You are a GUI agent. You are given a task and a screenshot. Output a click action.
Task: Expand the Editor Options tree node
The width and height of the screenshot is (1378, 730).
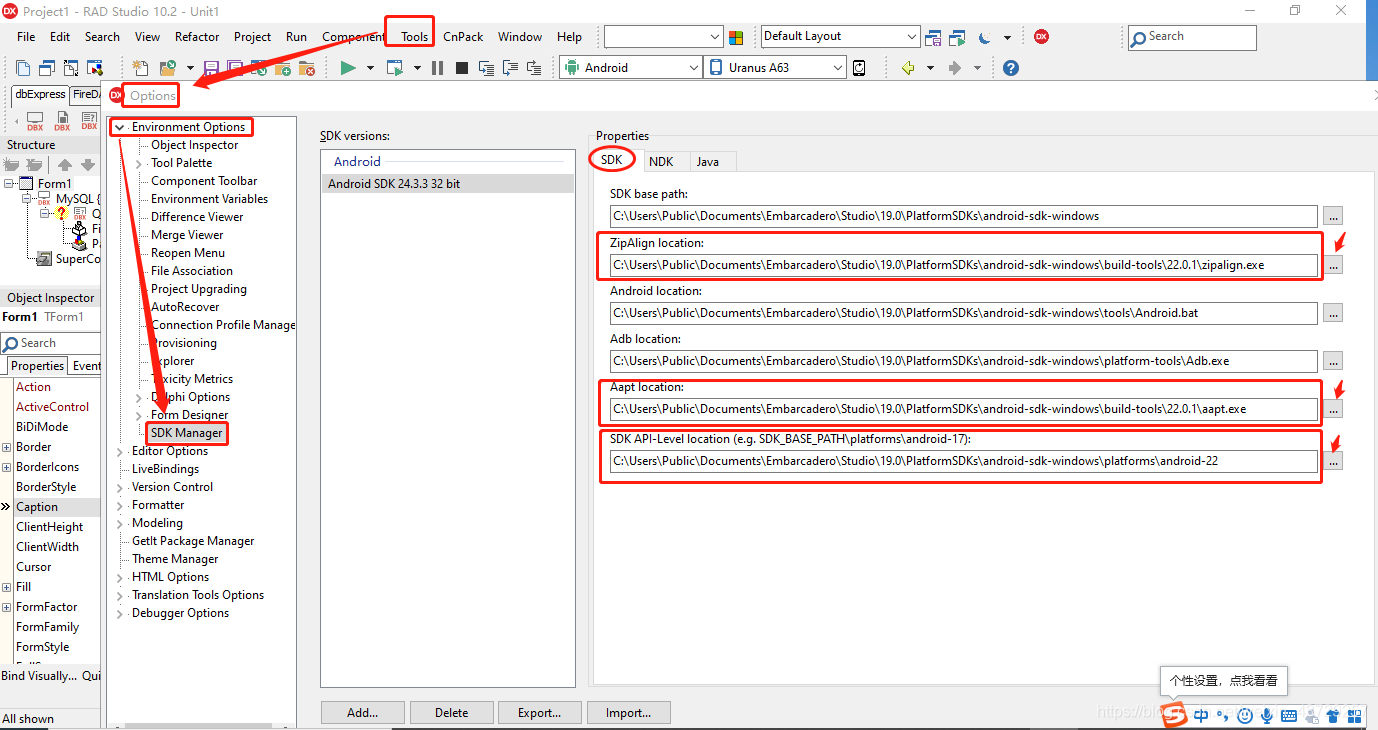(120, 451)
